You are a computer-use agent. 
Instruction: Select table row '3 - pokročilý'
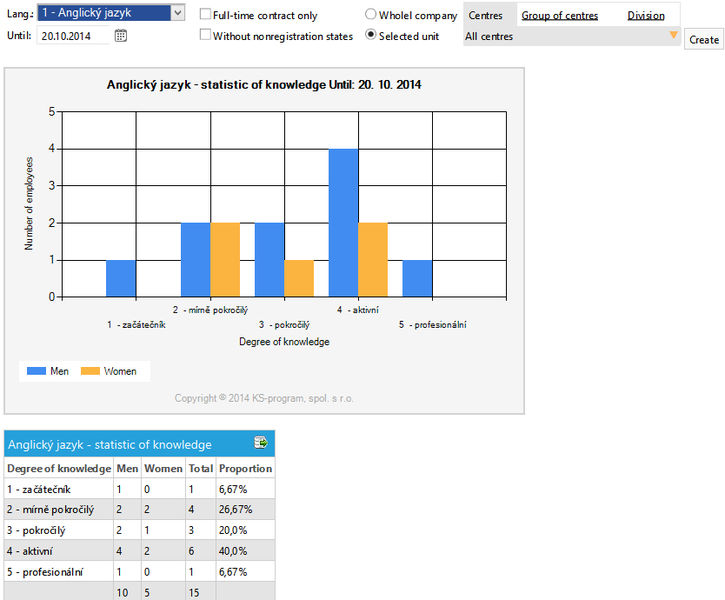(140, 530)
